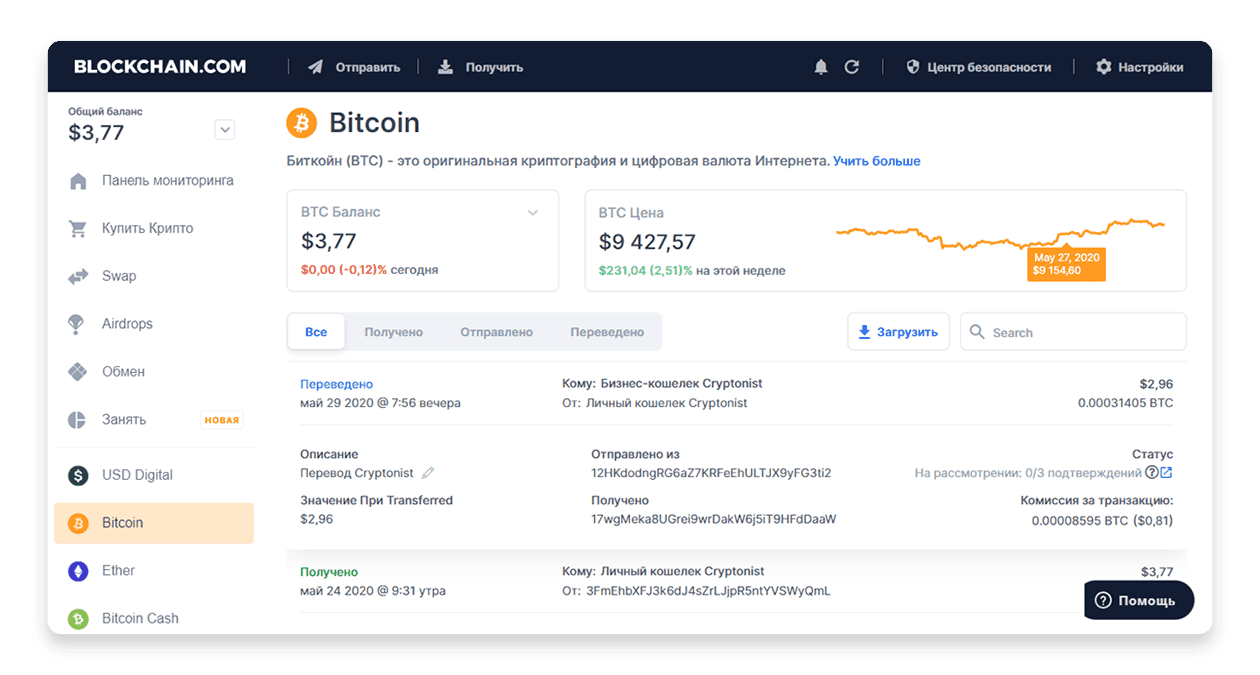Click the house icon for dashboard
This screenshot has width=1260, height=675.
(78, 181)
